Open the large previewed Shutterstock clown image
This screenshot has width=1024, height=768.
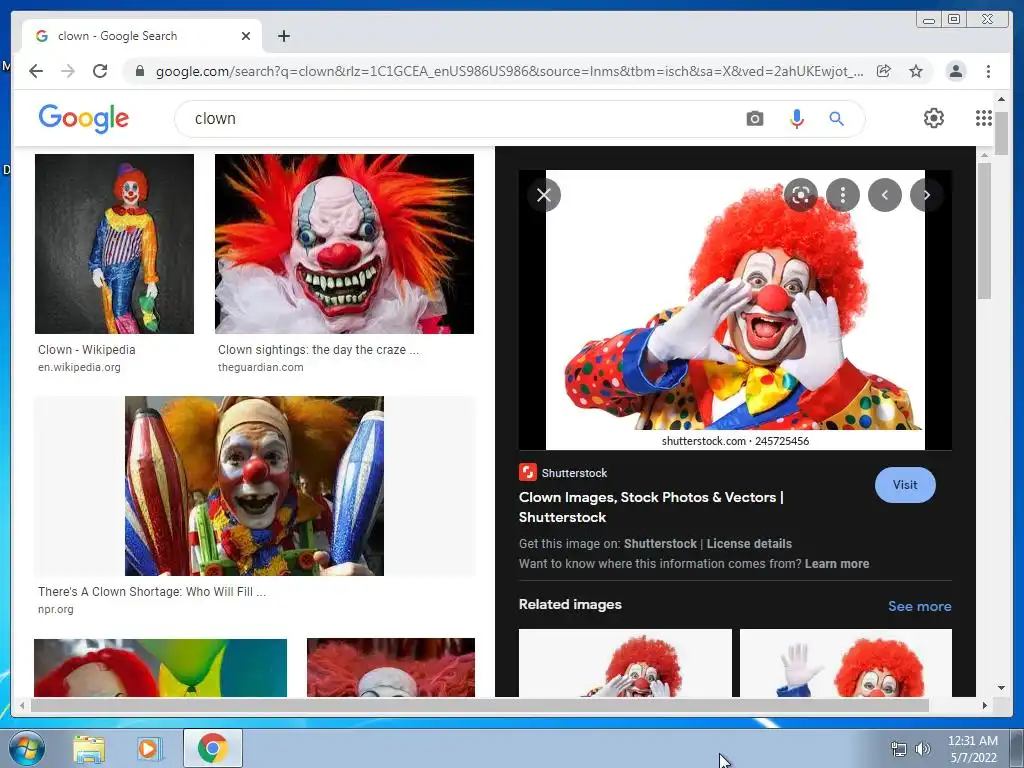coord(735,310)
